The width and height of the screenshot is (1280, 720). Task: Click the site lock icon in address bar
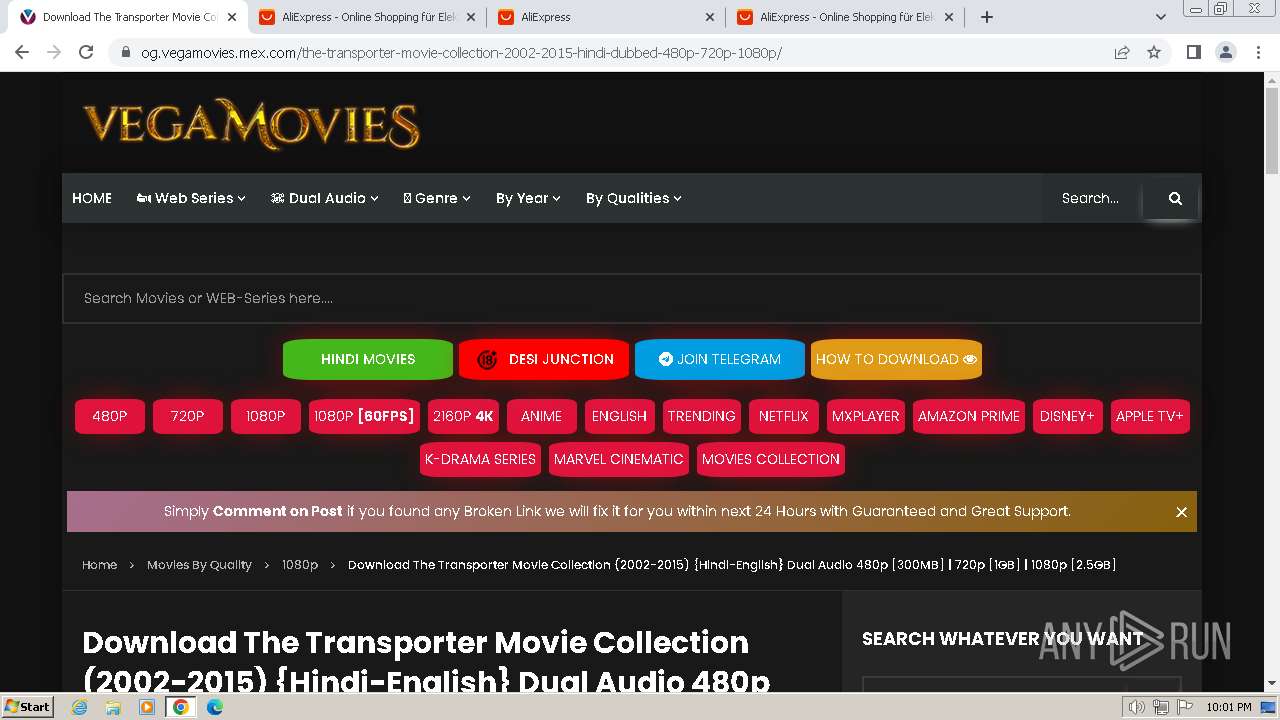pyautogui.click(x=125, y=52)
